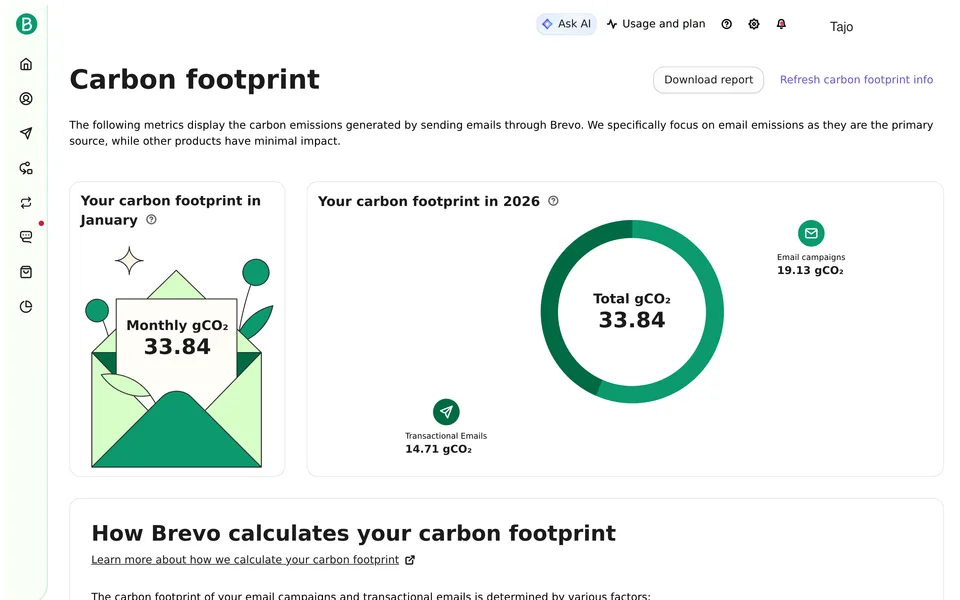Screen dimensions: 960x600
Task: Click 'How Brevo calculates your carbon footprint' heading
Action: click(353, 533)
